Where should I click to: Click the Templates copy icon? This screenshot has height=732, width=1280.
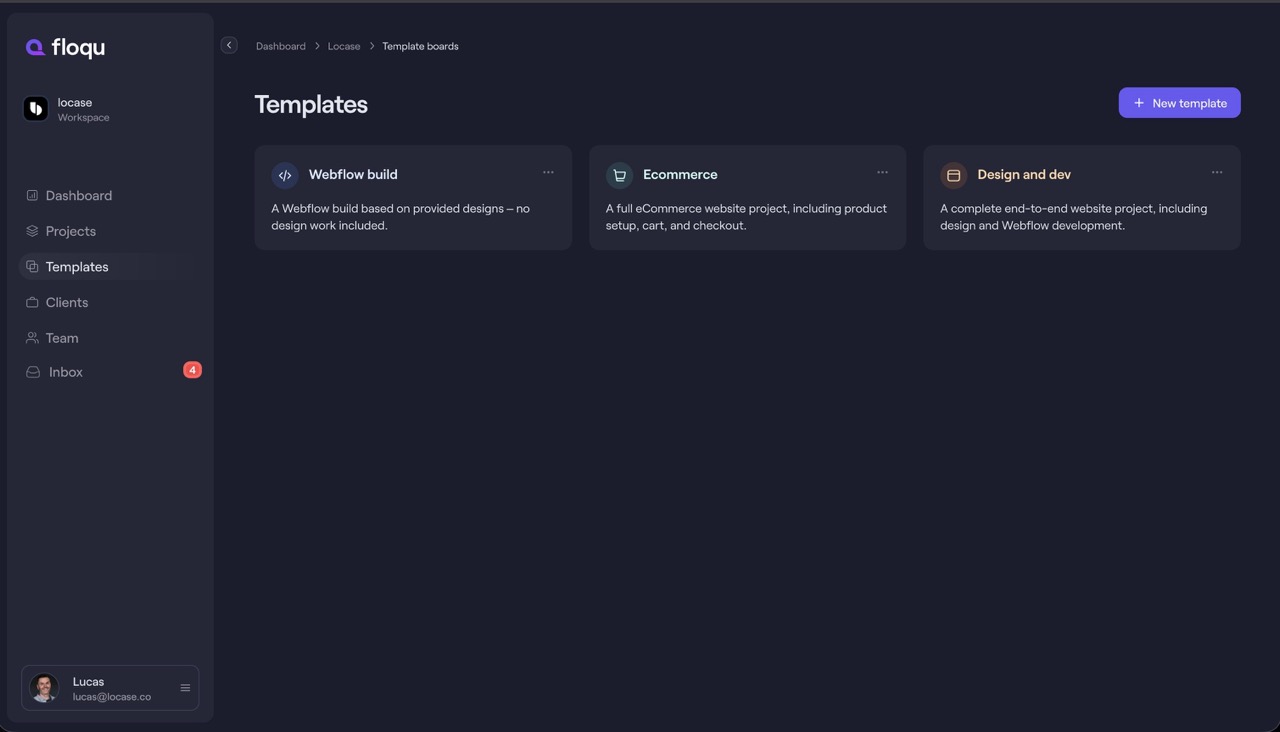(32, 267)
